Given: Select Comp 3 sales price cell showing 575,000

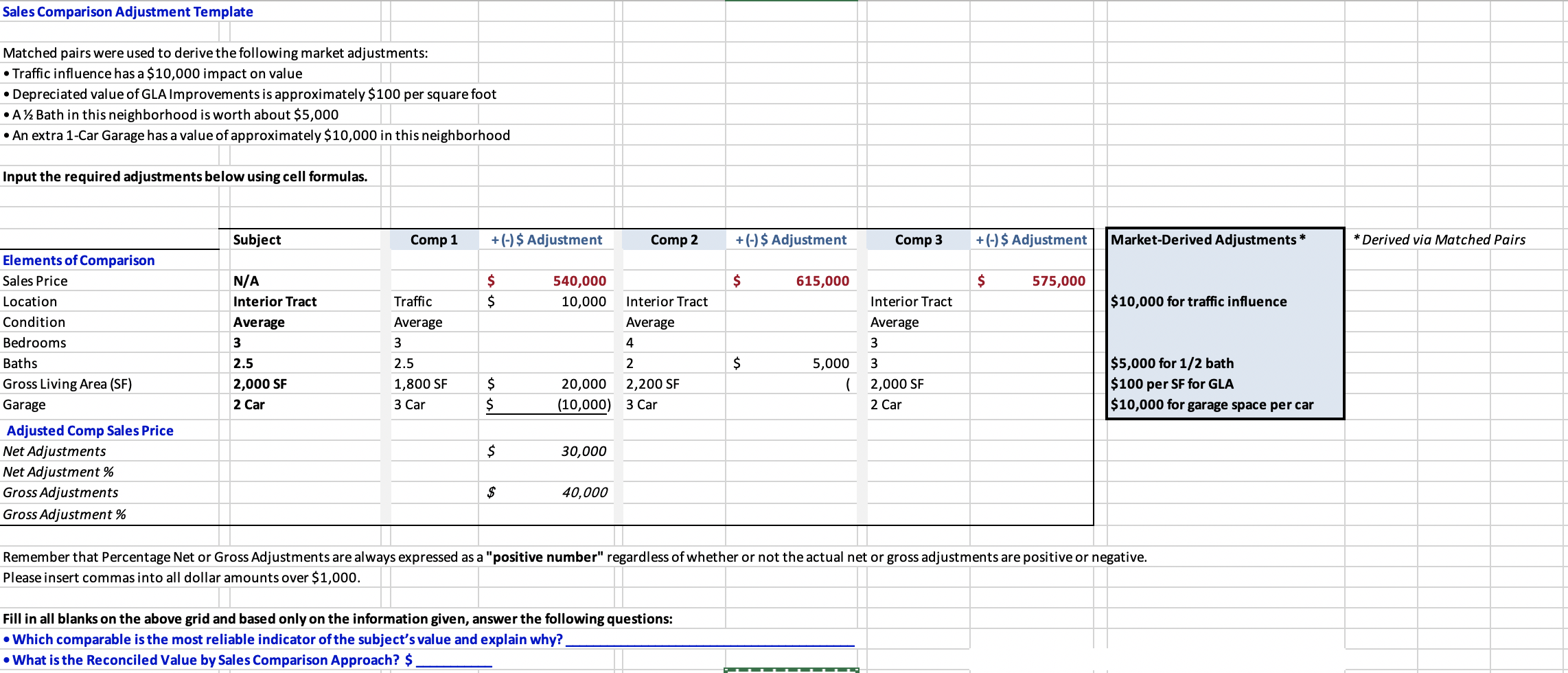Looking at the screenshot, I should tap(1030, 280).
